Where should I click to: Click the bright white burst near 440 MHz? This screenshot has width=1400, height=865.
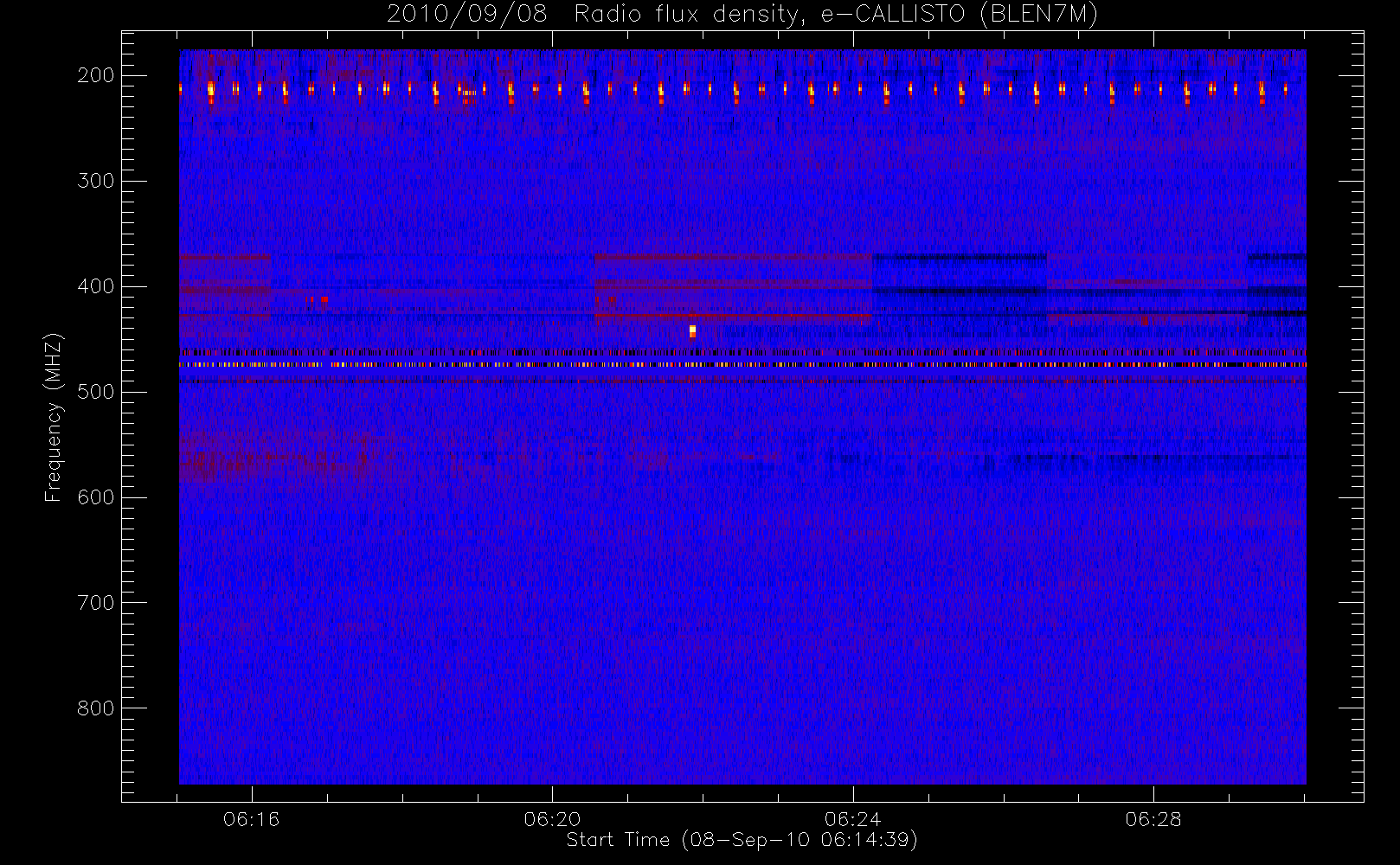(x=692, y=330)
